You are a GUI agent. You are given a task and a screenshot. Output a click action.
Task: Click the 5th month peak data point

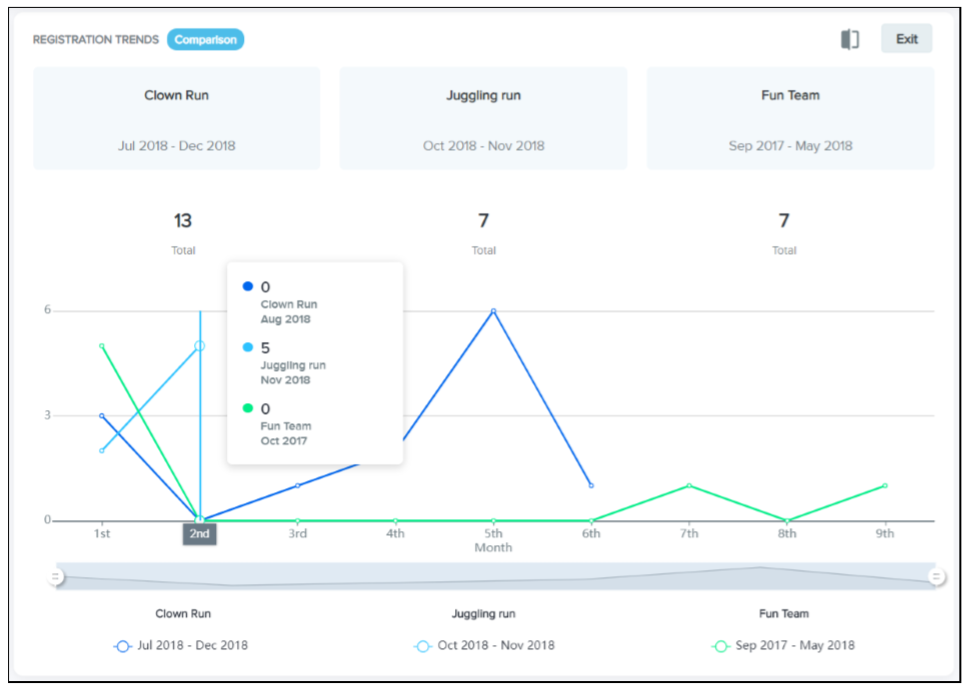pyautogui.click(x=493, y=311)
